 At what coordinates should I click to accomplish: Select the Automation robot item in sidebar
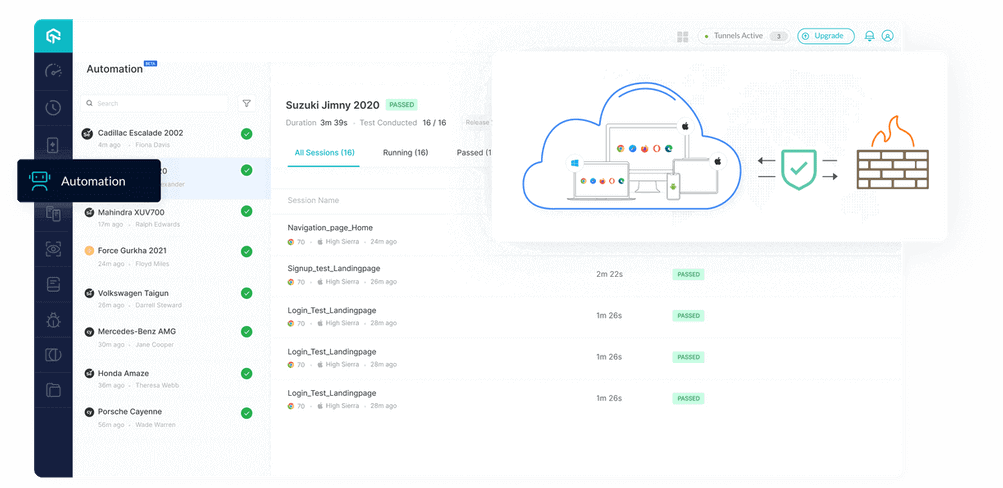[x=89, y=181]
